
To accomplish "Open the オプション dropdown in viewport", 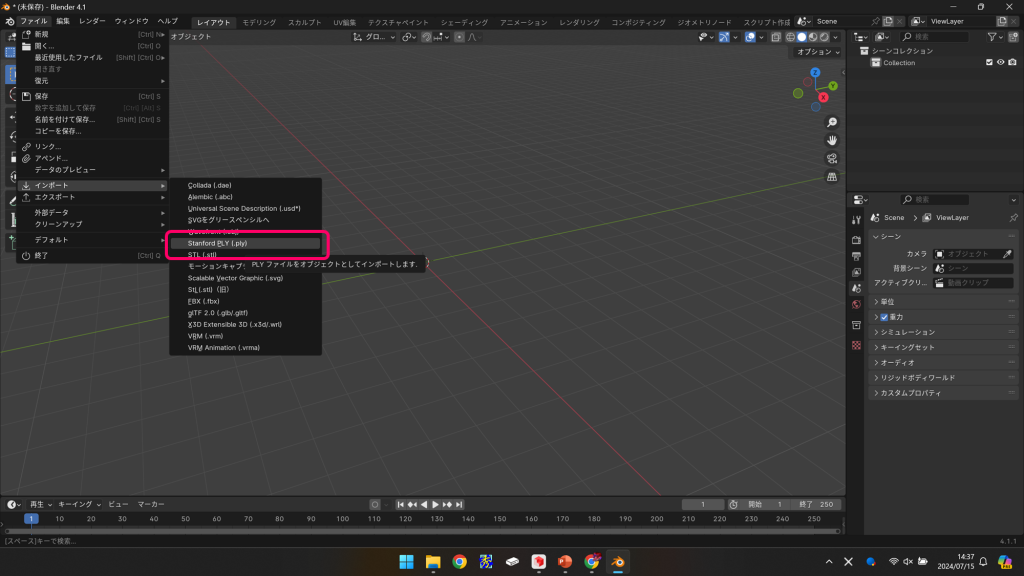I will click(817, 52).
